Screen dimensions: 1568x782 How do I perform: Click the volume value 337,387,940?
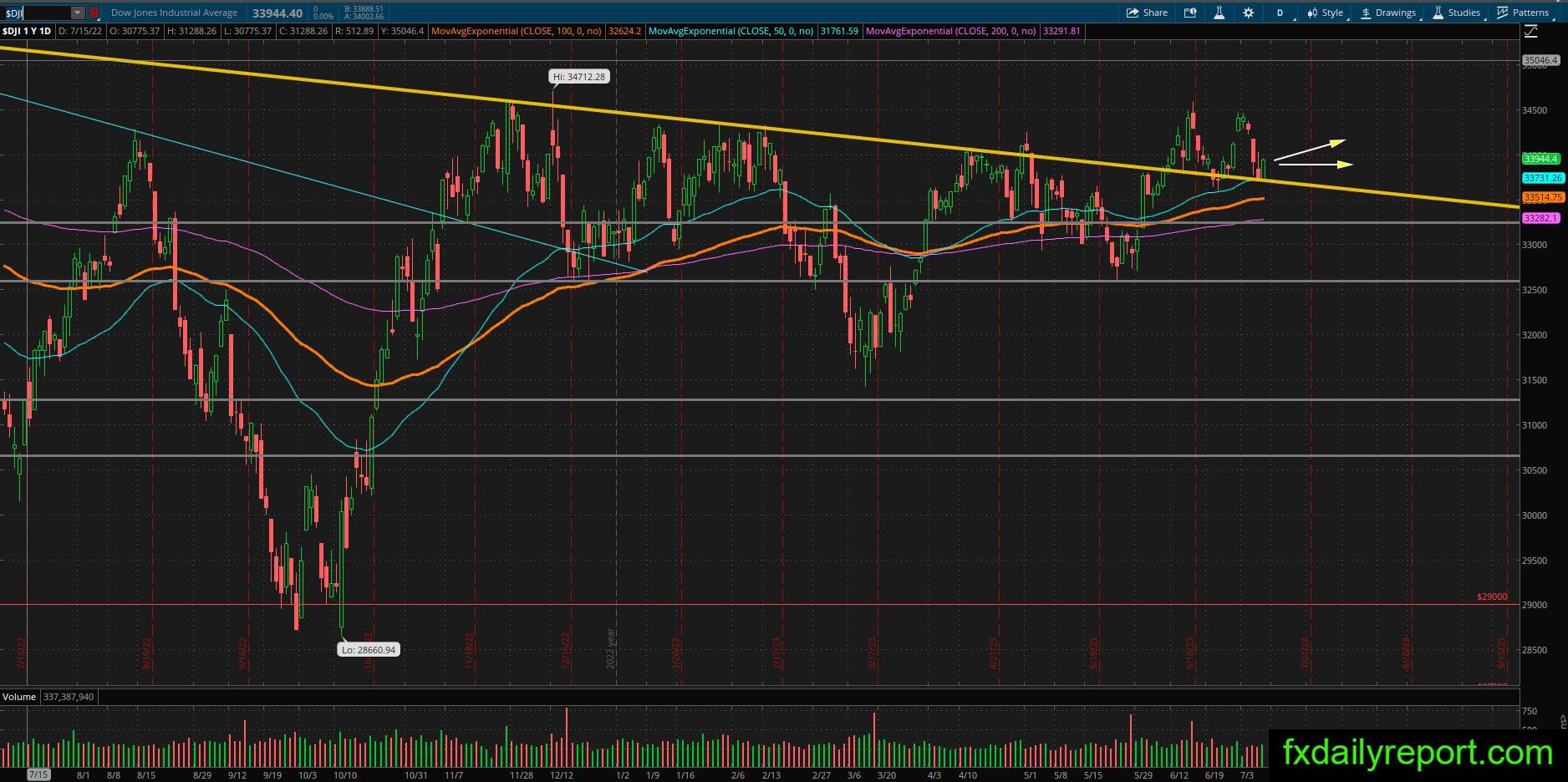coord(69,697)
